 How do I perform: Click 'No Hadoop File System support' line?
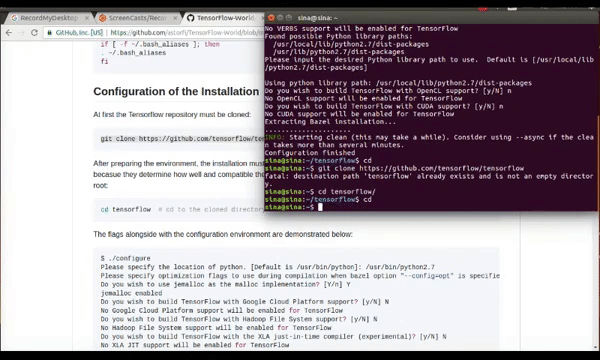click(x=216, y=328)
